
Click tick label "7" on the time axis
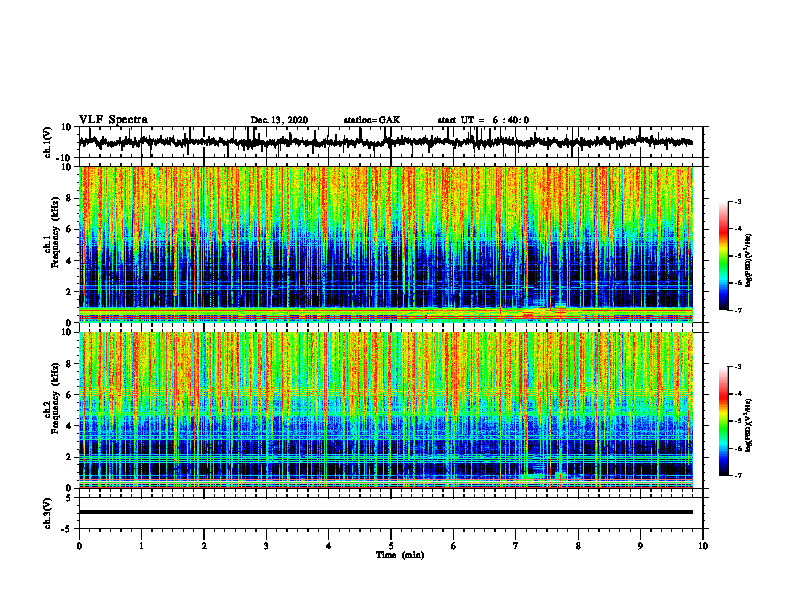[516, 546]
